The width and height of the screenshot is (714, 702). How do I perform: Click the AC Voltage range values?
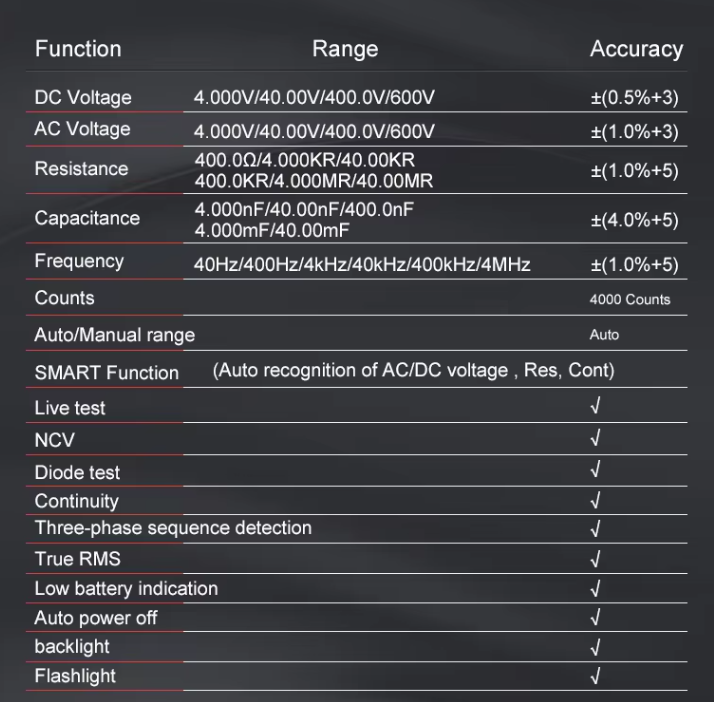click(x=315, y=131)
